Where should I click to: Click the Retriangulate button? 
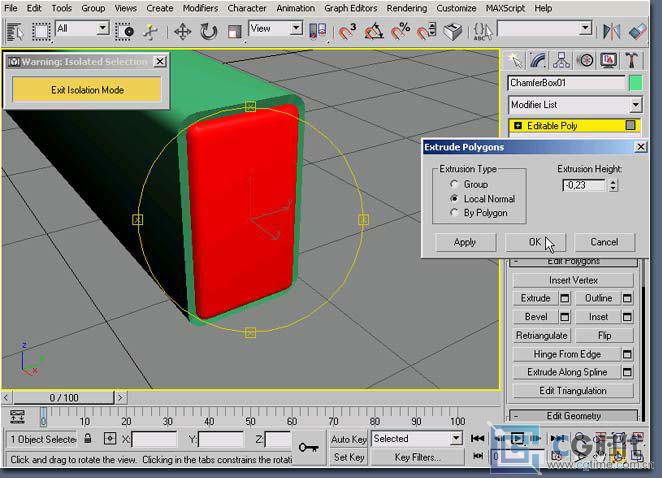tap(542, 336)
